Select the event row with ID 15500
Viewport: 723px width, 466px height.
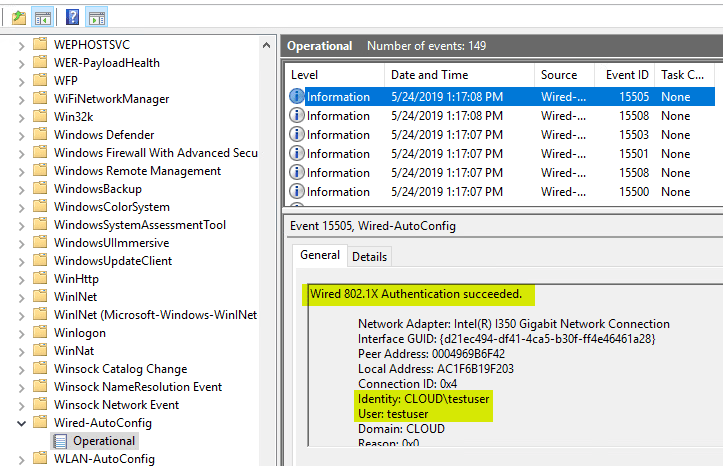(500, 192)
